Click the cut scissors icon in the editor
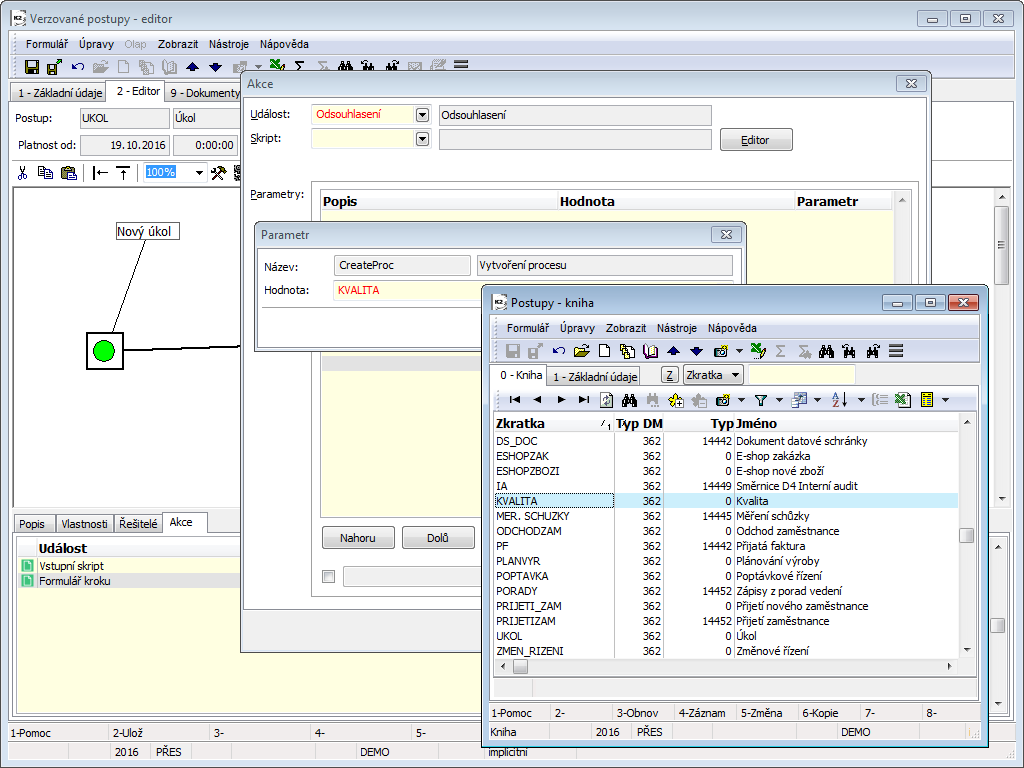 [22, 173]
